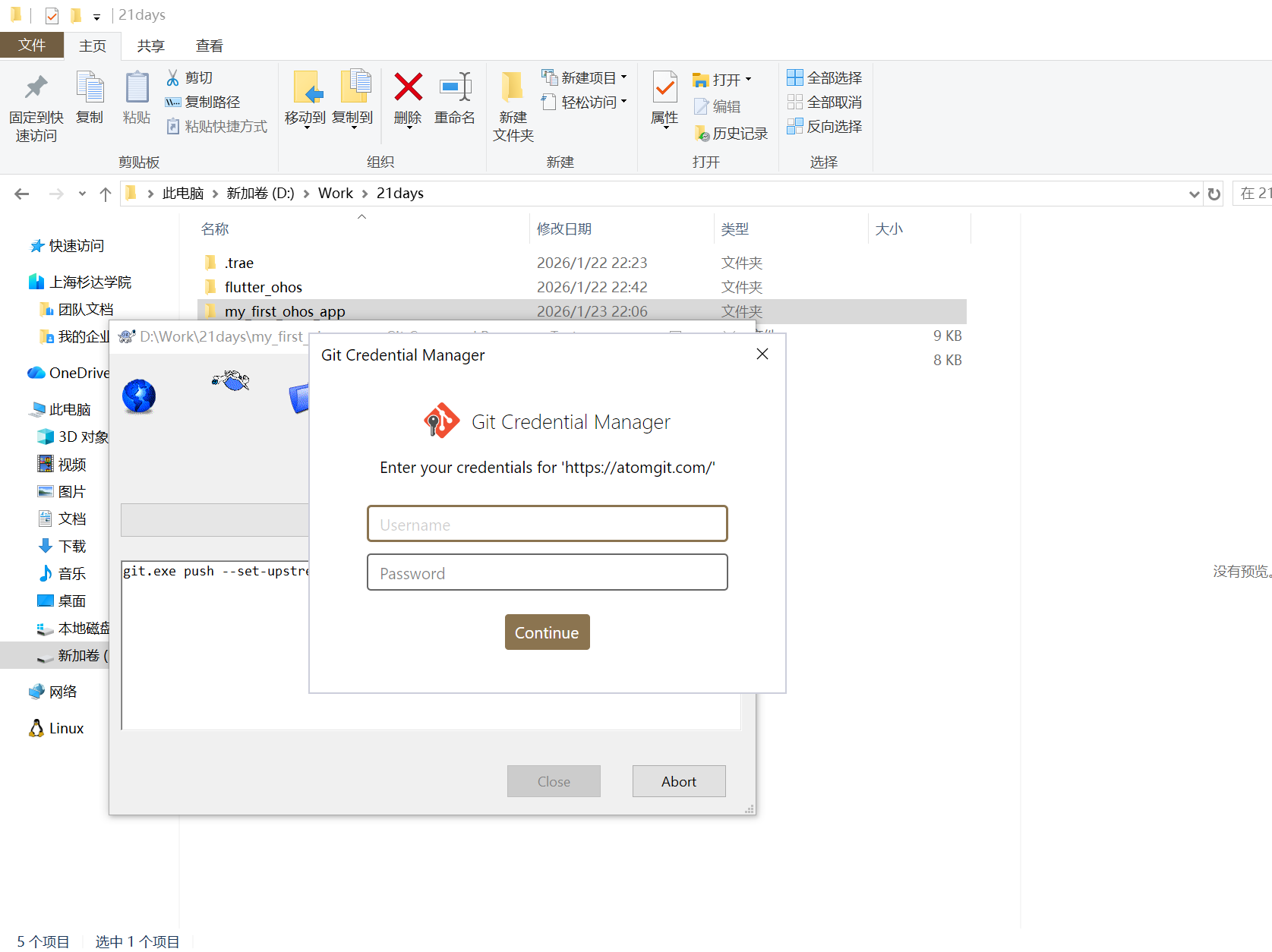Choose Copy Path in clipboard group

tap(203, 102)
